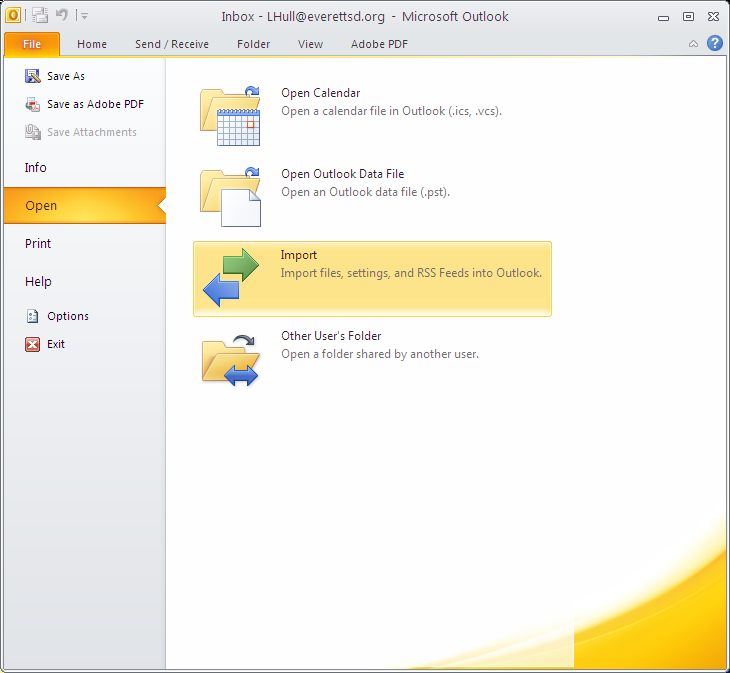
Task: Expand the Customize Quick Access Toolbar dropdown
Action: [x=84, y=16]
